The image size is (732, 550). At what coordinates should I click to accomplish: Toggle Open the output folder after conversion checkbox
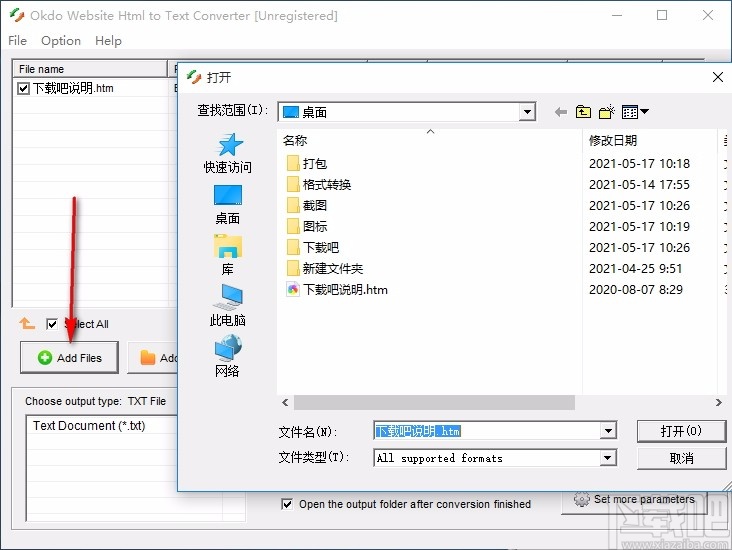point(287,504)
